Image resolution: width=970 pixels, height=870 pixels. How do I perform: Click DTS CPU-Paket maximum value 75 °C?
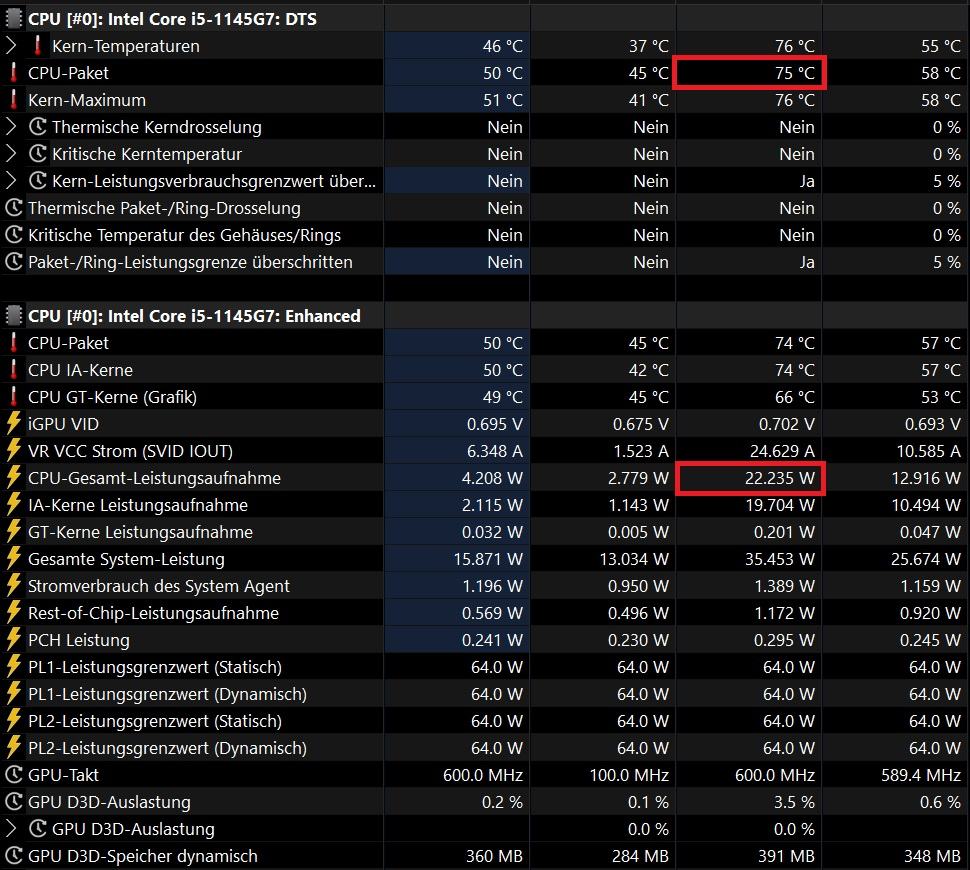pyautogui.click(x=795, y=73)
